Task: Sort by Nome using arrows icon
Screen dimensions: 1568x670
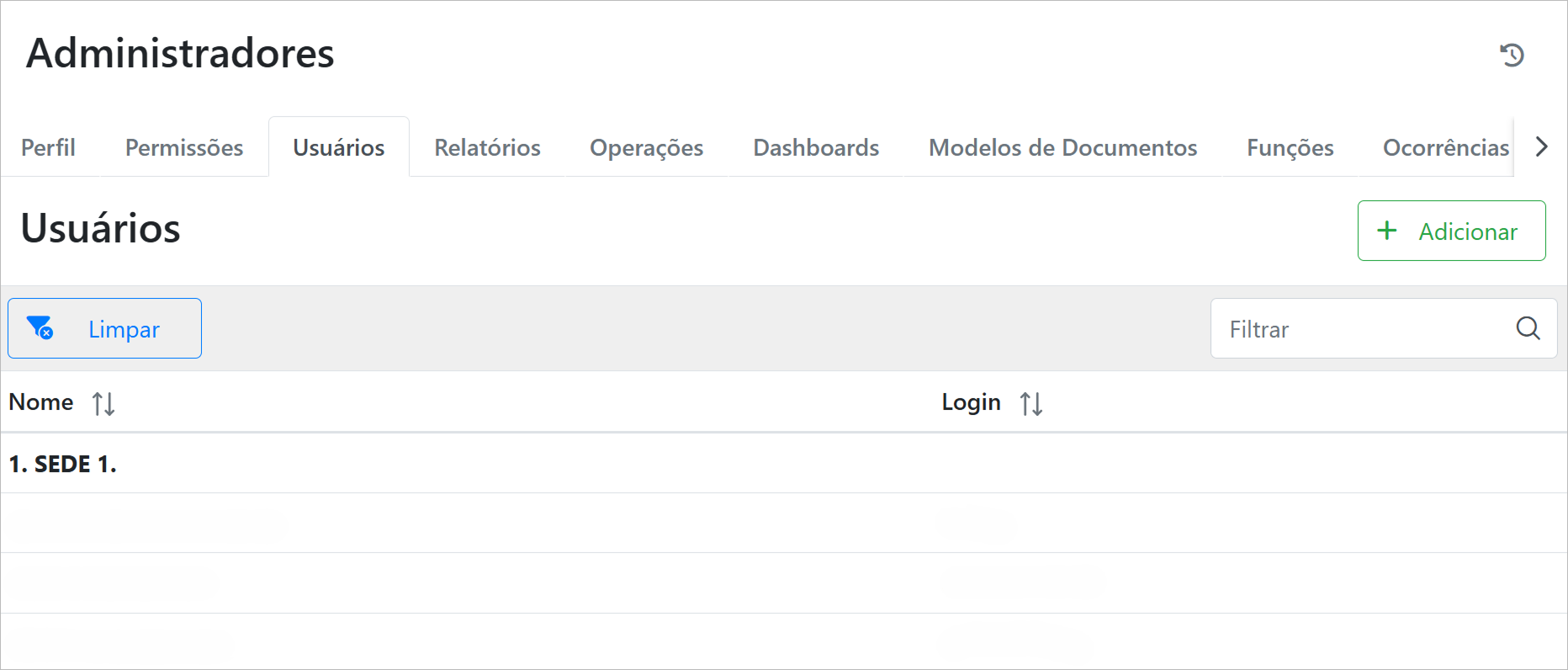Action: (x=103, y=404)
